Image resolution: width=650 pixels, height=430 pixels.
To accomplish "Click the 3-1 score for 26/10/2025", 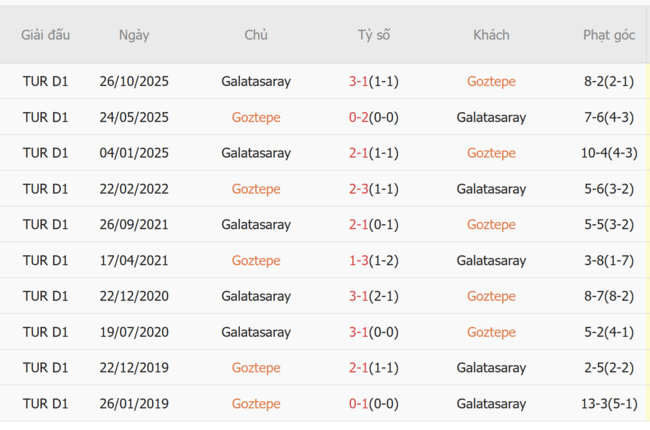I will pyautogui.click(x=359, y=81).
